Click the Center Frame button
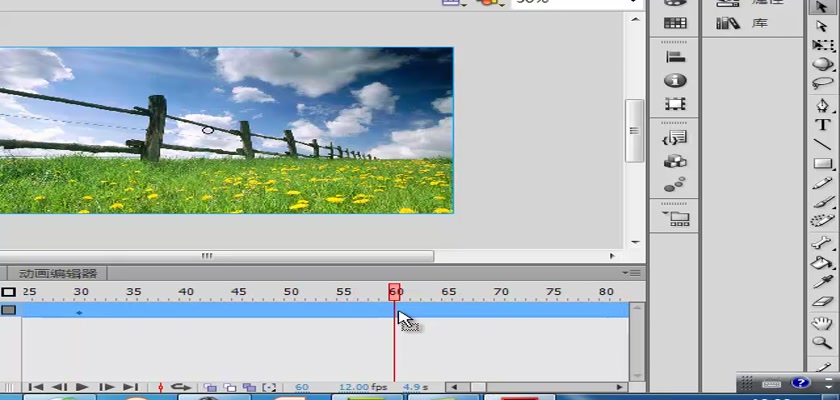Image resolution: width=840 pixels, height=400 pixels. click(x=160, y=387)
